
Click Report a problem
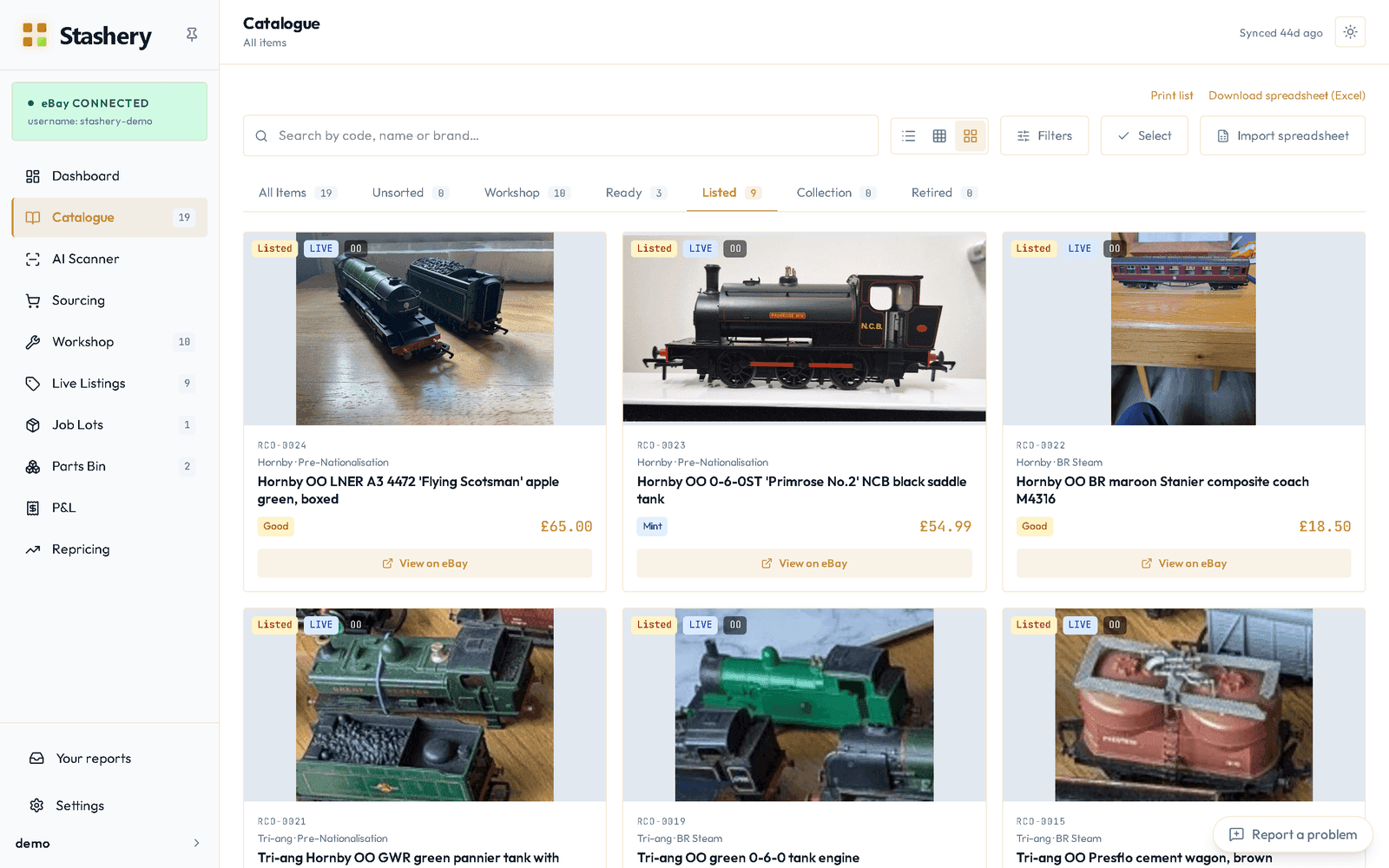click(1293, 834)
